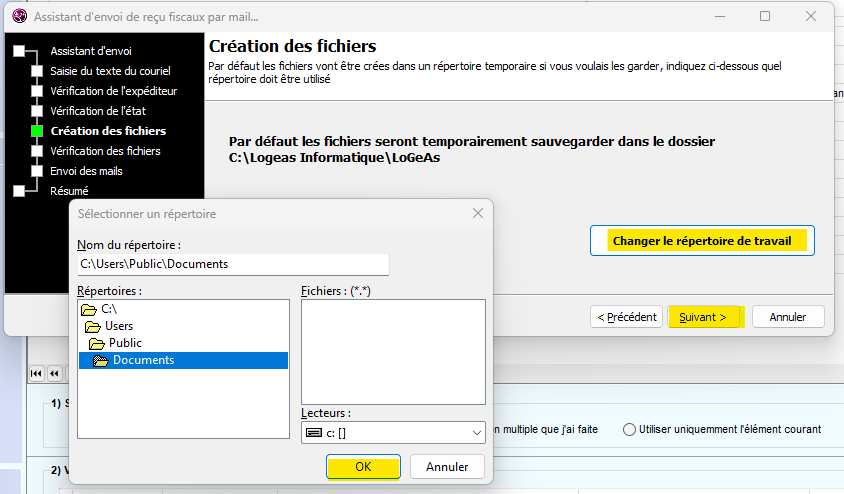Select the 'Résumé' step in wizard sidebar

pos(69,191)
